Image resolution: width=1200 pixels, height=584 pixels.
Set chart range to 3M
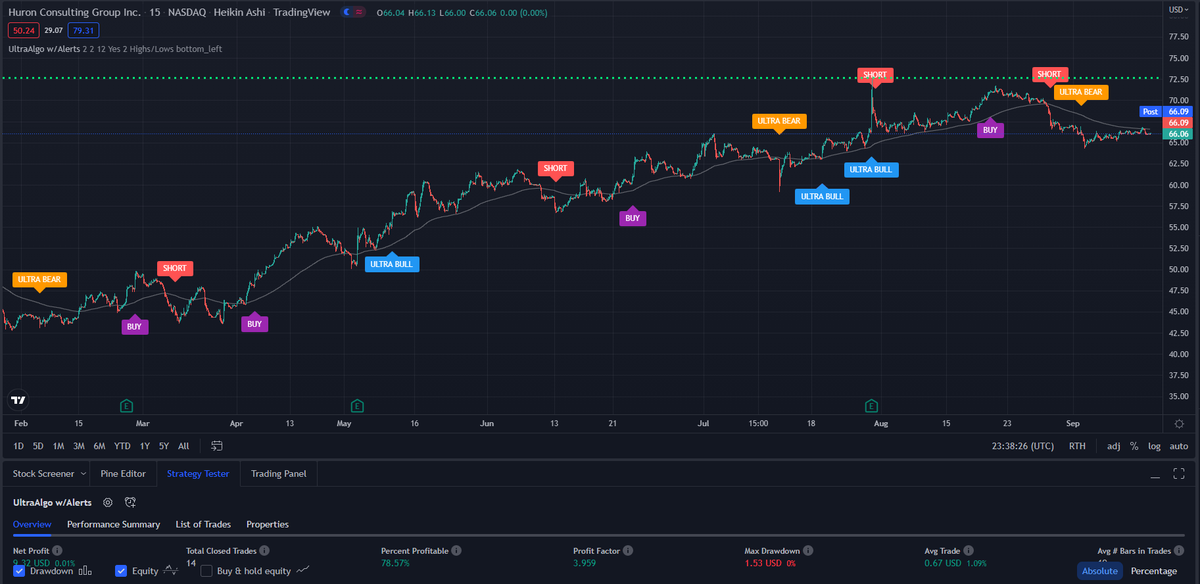(79, 446)
